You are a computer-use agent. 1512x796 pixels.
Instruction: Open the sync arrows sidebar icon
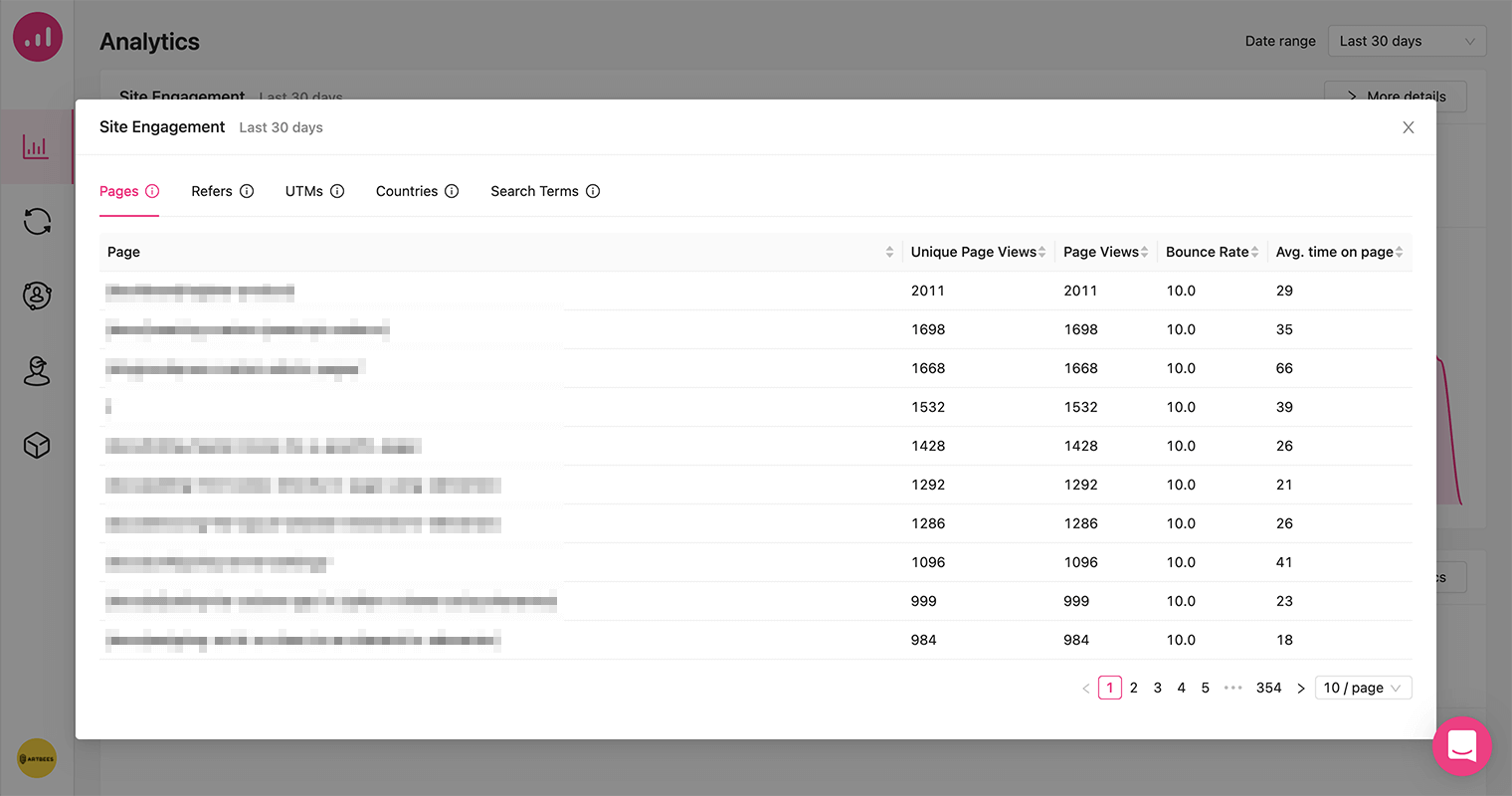[x=37, y=221]
